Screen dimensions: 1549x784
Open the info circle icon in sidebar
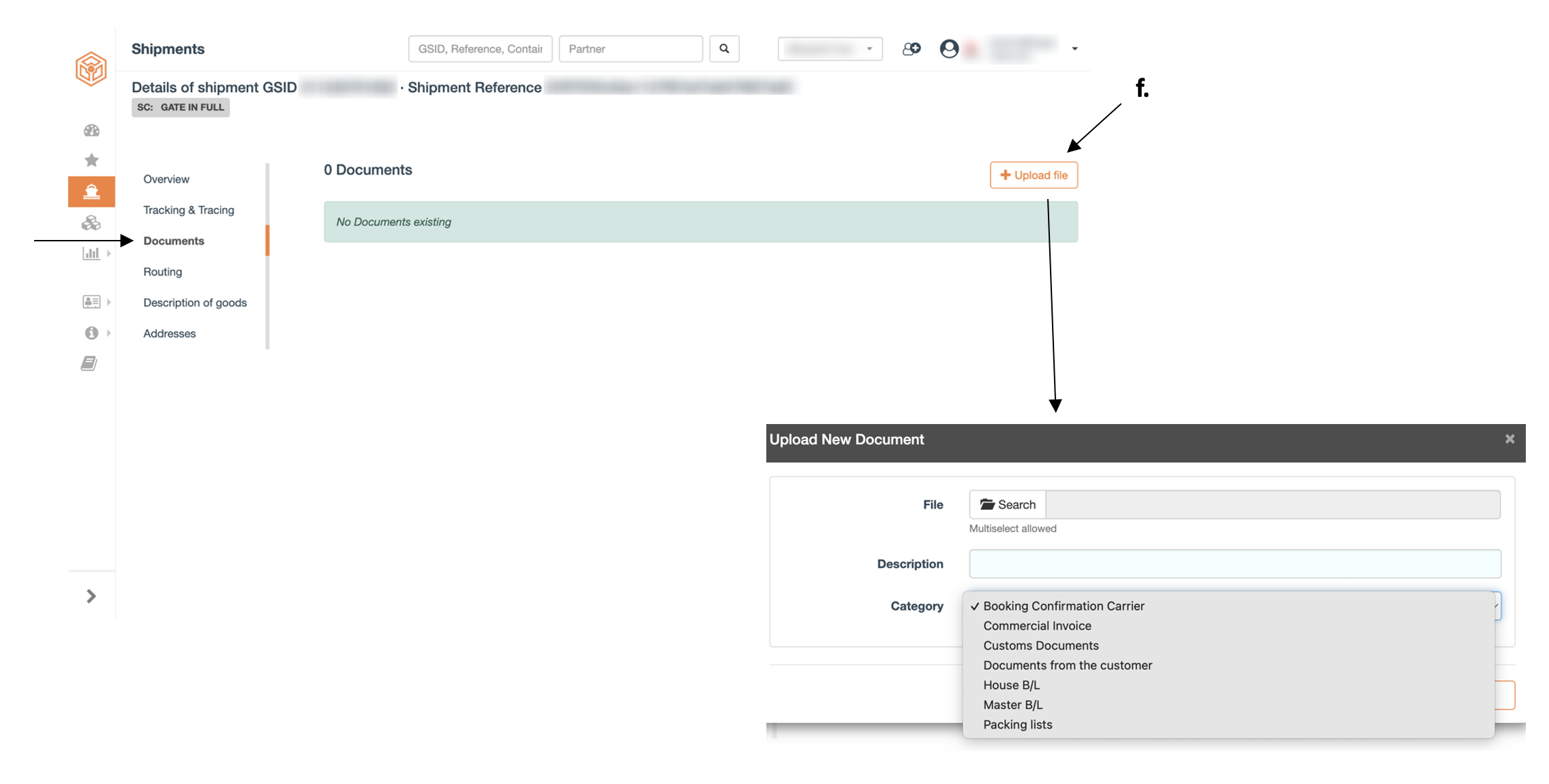click(91, 333)
